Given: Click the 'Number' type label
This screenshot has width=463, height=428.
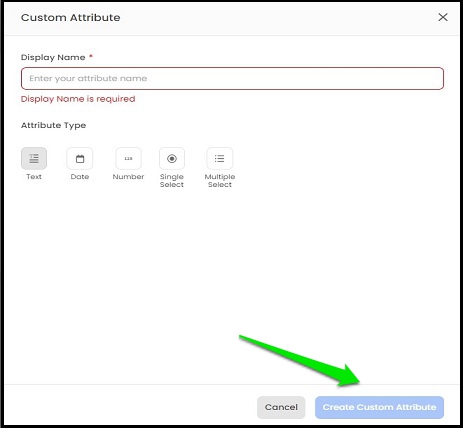Looking at the screenshot, I should tap(128, 177).
